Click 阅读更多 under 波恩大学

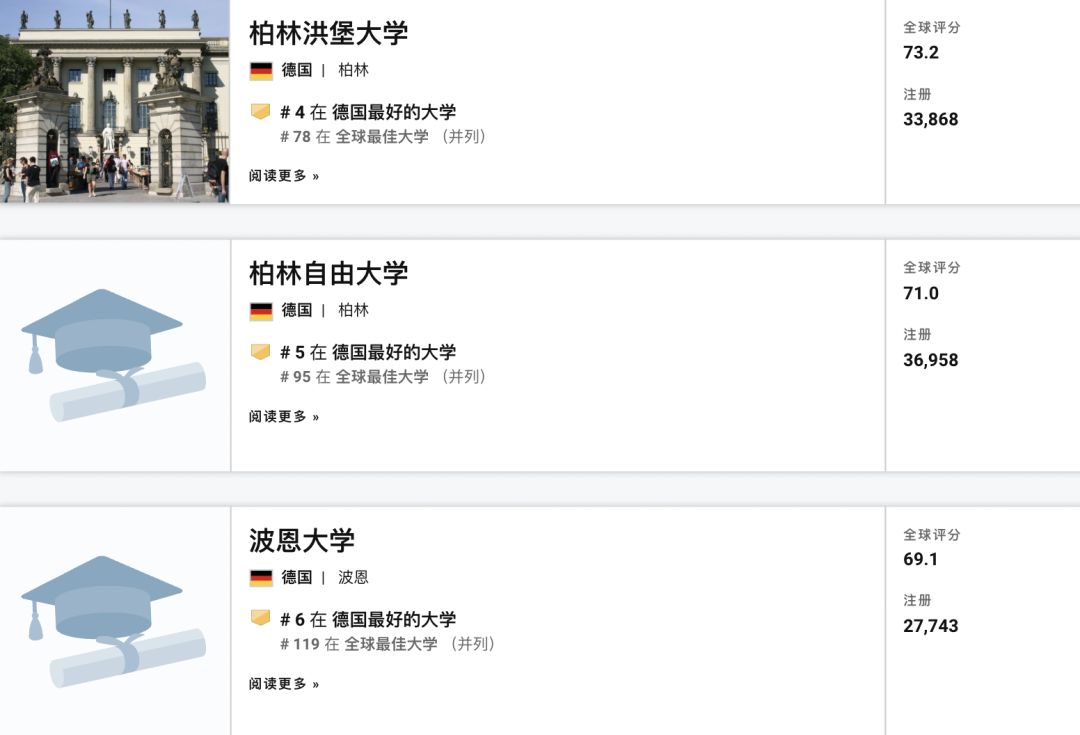pyautogui.click(x=284, y=684)
